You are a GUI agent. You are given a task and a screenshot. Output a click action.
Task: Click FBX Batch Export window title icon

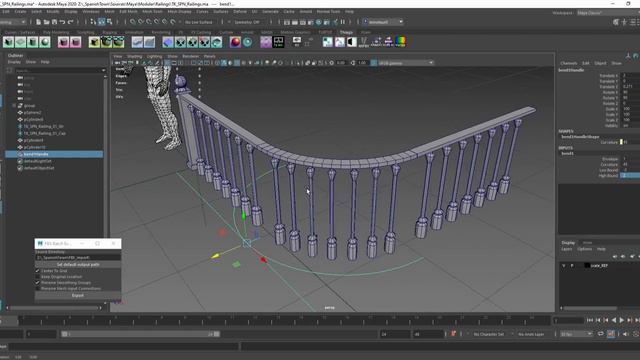[x=40, y=244]
